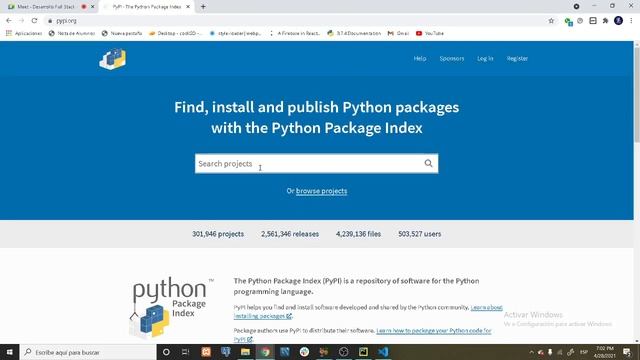Image resolution: width=640 pixels, height=360 pixels.
Task: Open PyCharm from the taskbar
Action: (x=363, y=352)
